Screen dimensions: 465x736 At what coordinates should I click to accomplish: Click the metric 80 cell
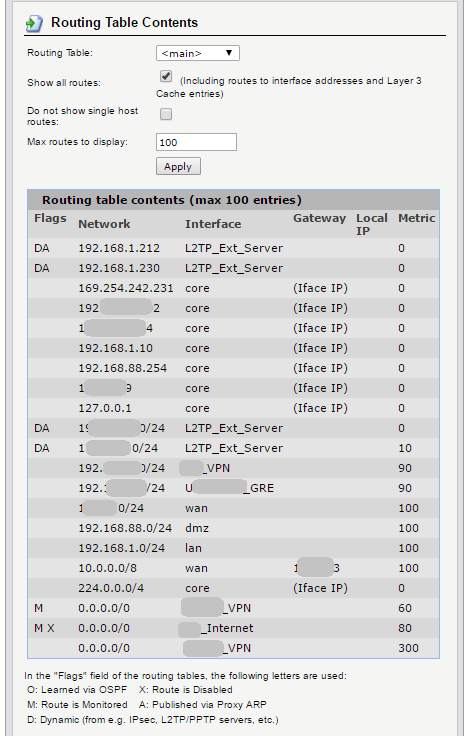[405, 629]
